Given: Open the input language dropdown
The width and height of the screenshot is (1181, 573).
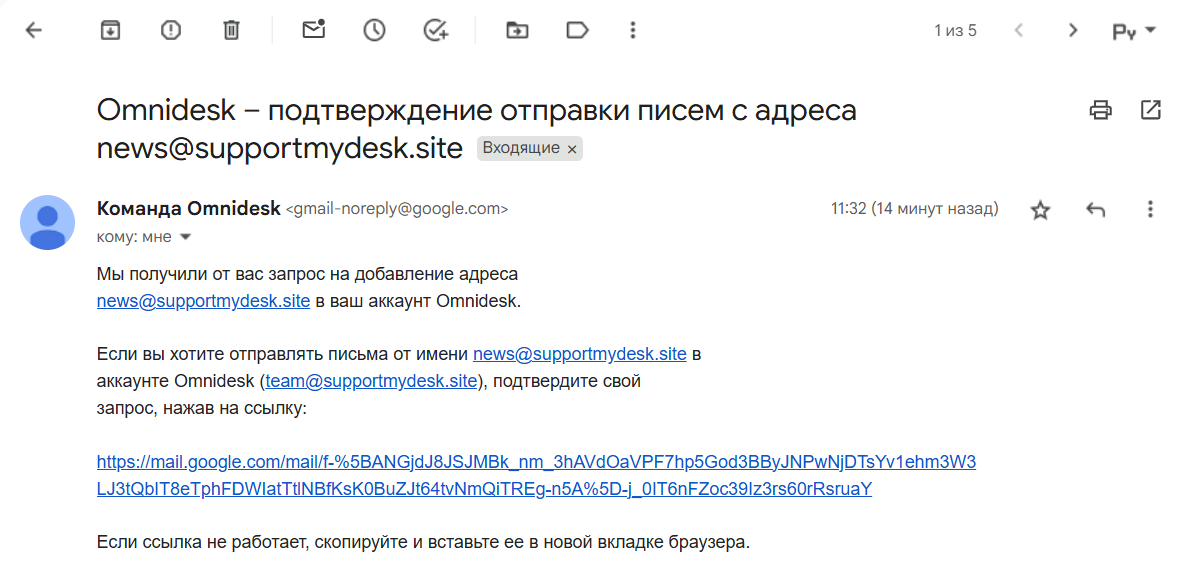Looking at the screenshot, I should coord(1134,31).
